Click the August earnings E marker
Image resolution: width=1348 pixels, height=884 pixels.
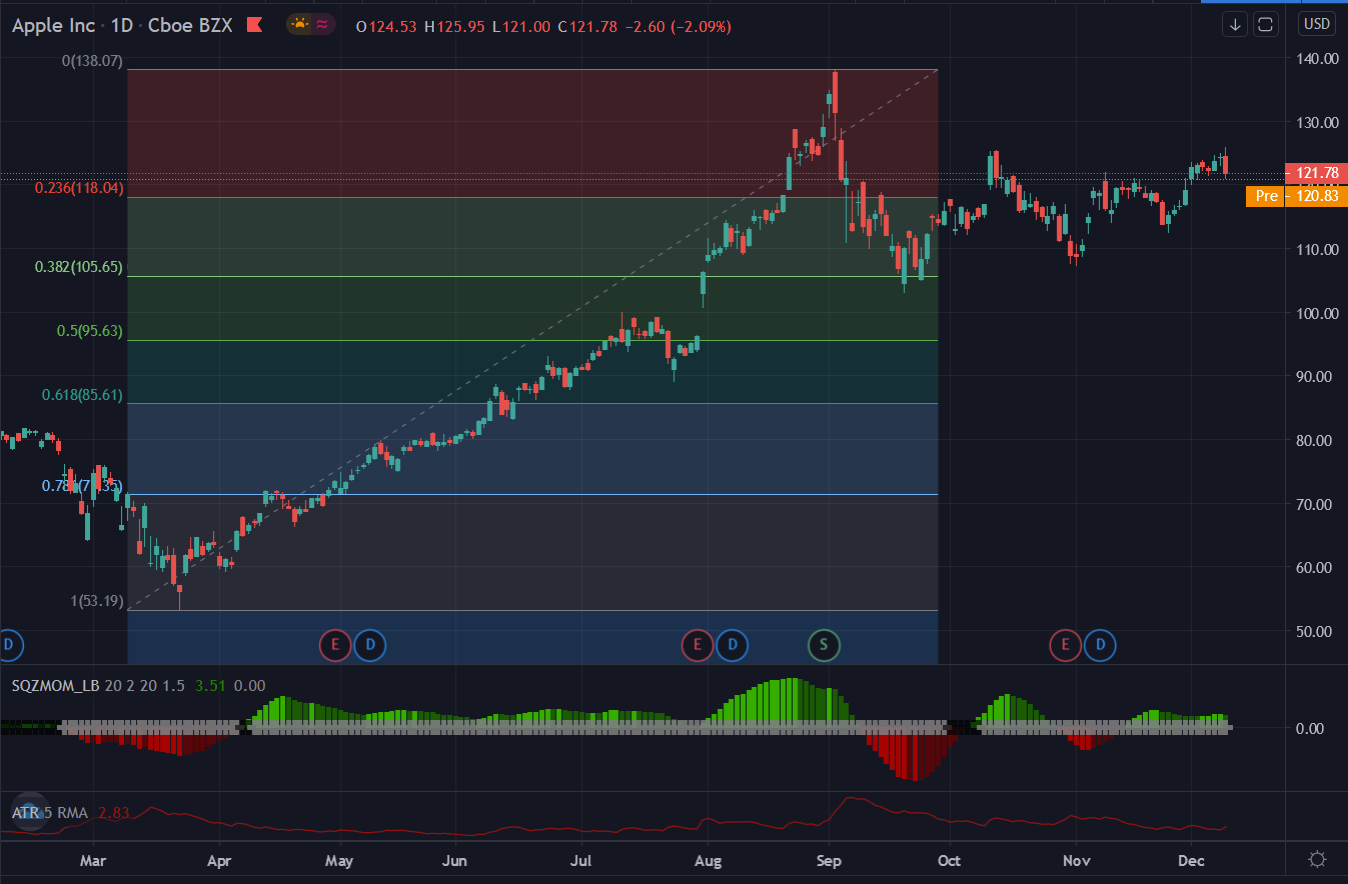[x=697, y=645]
